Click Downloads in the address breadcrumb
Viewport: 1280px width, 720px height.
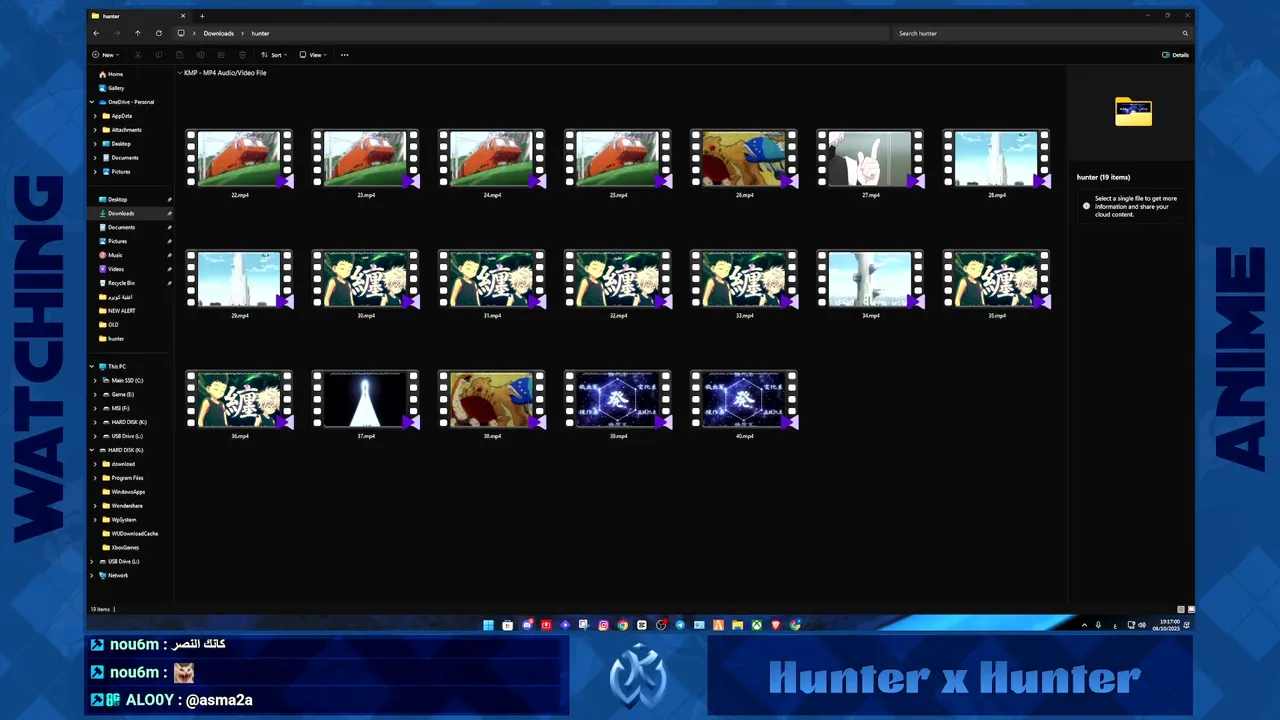218,33
